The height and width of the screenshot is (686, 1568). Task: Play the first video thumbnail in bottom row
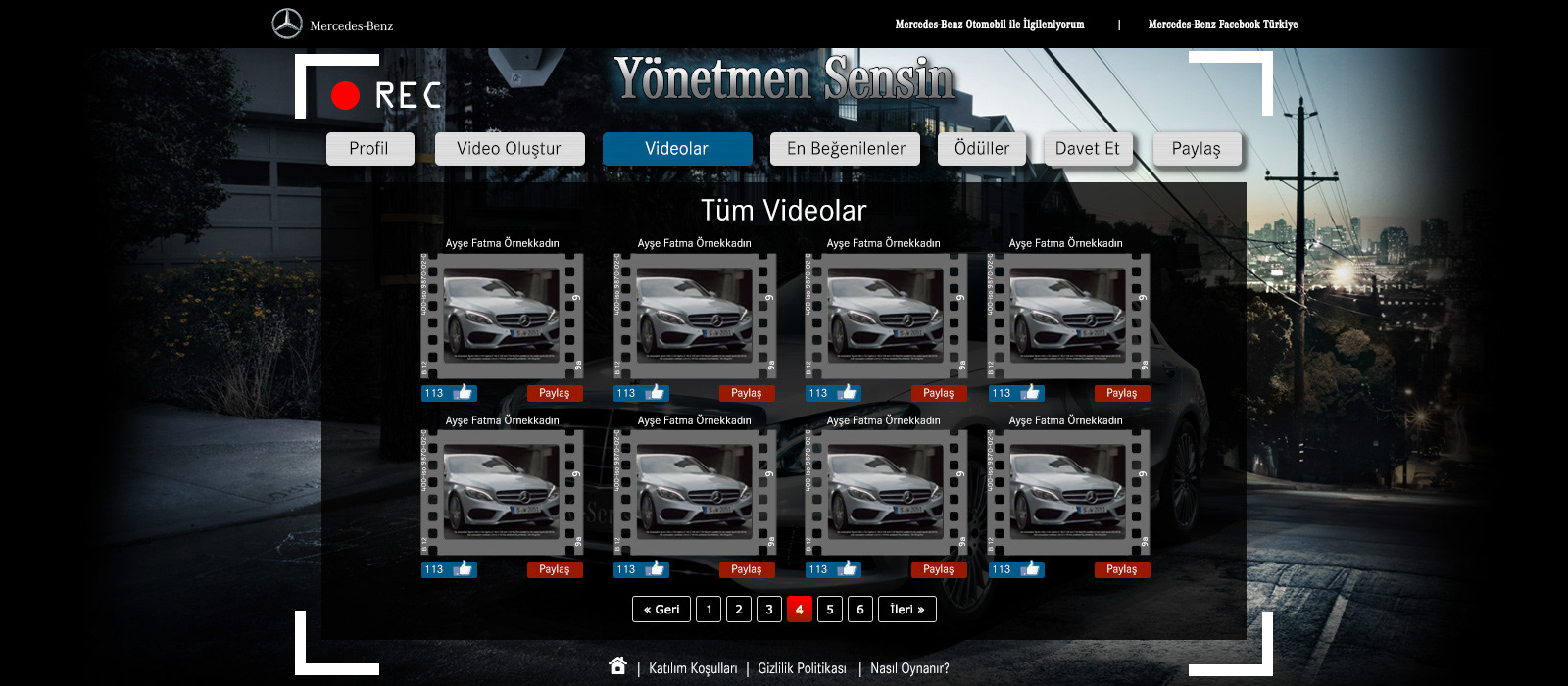pyautogui.click(x=502, y=493)
